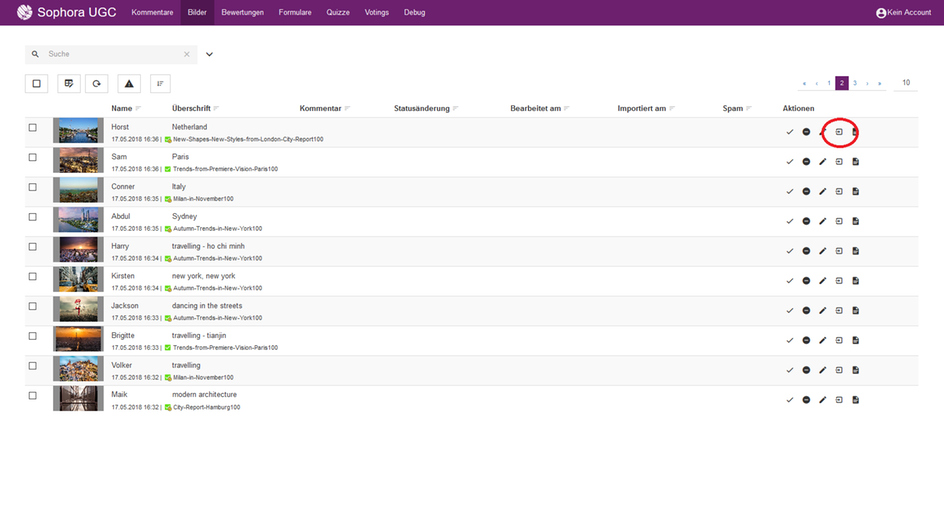The height and width of the screenshot is (513, 944).
Task: Tick the checkbox for Horst's row
Action: [x=33, y=128]
